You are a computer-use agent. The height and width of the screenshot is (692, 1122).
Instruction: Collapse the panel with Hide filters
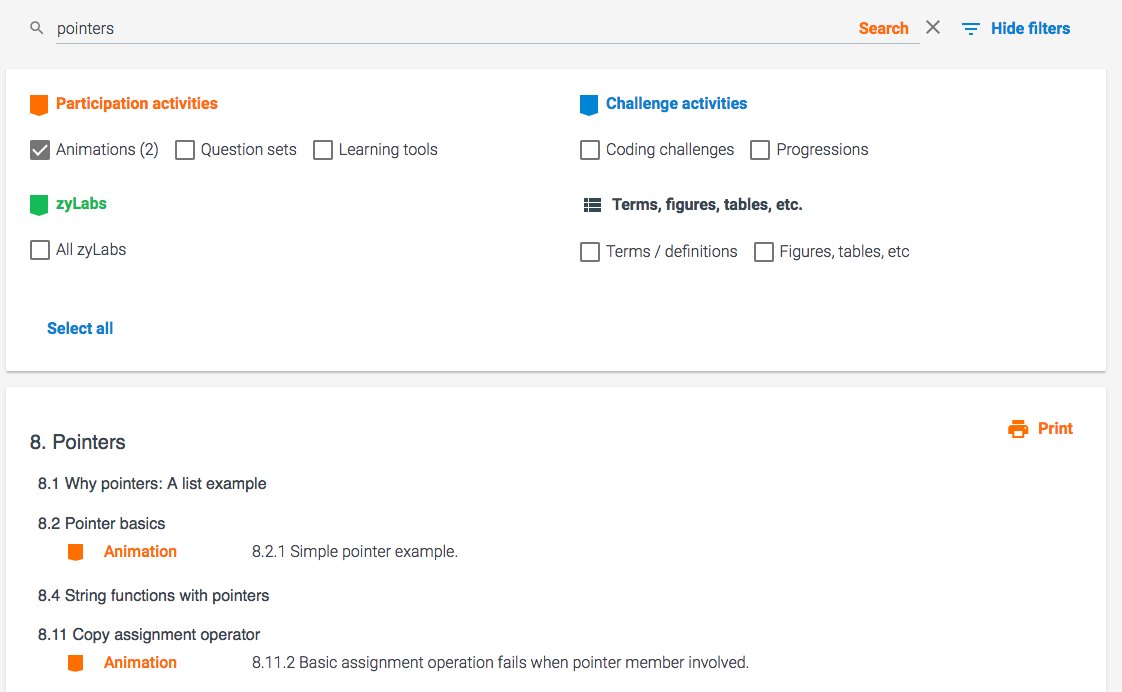pyautogui.click(x=1030, y=29)
